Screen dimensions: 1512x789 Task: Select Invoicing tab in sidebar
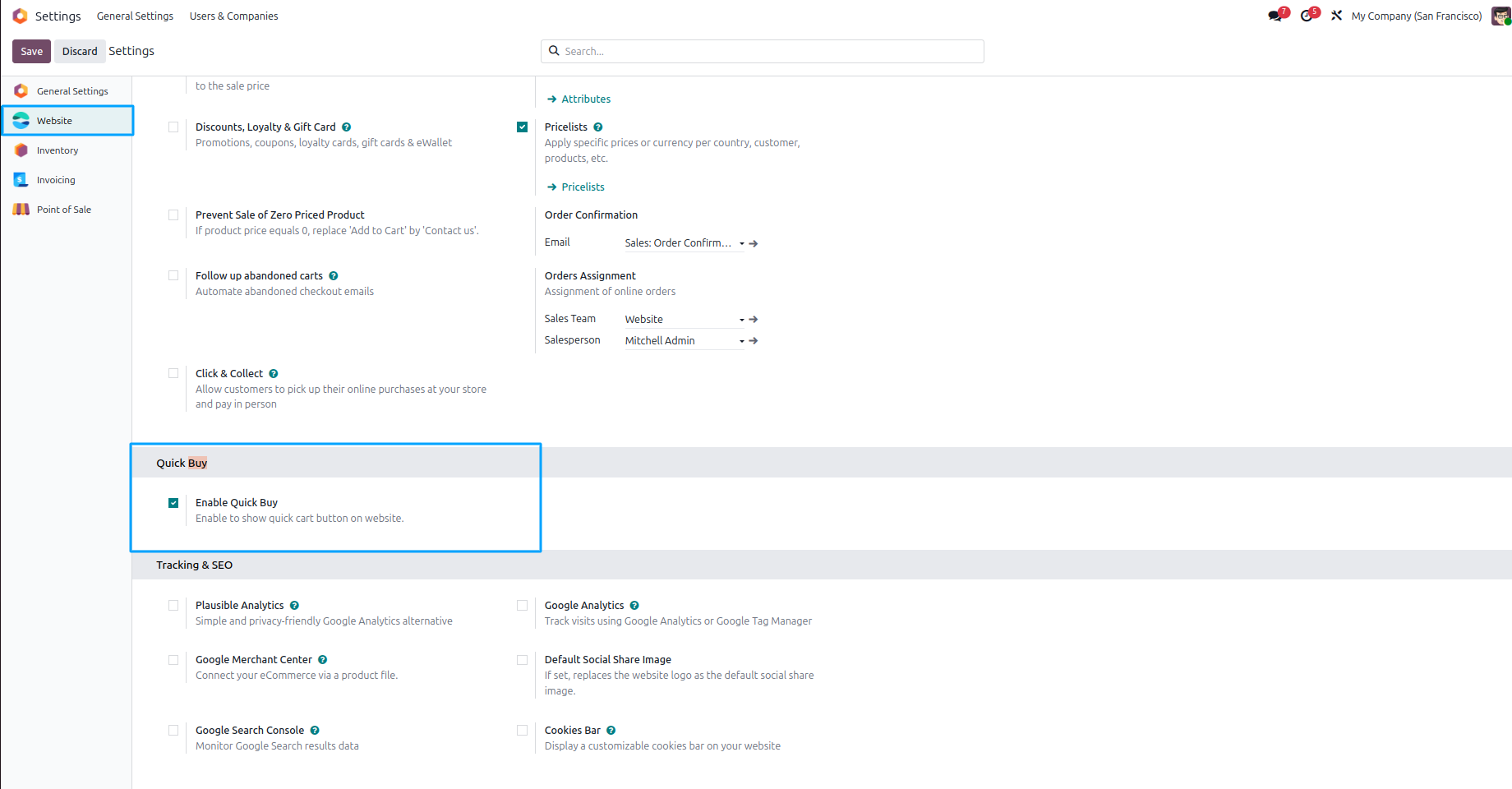66,180
